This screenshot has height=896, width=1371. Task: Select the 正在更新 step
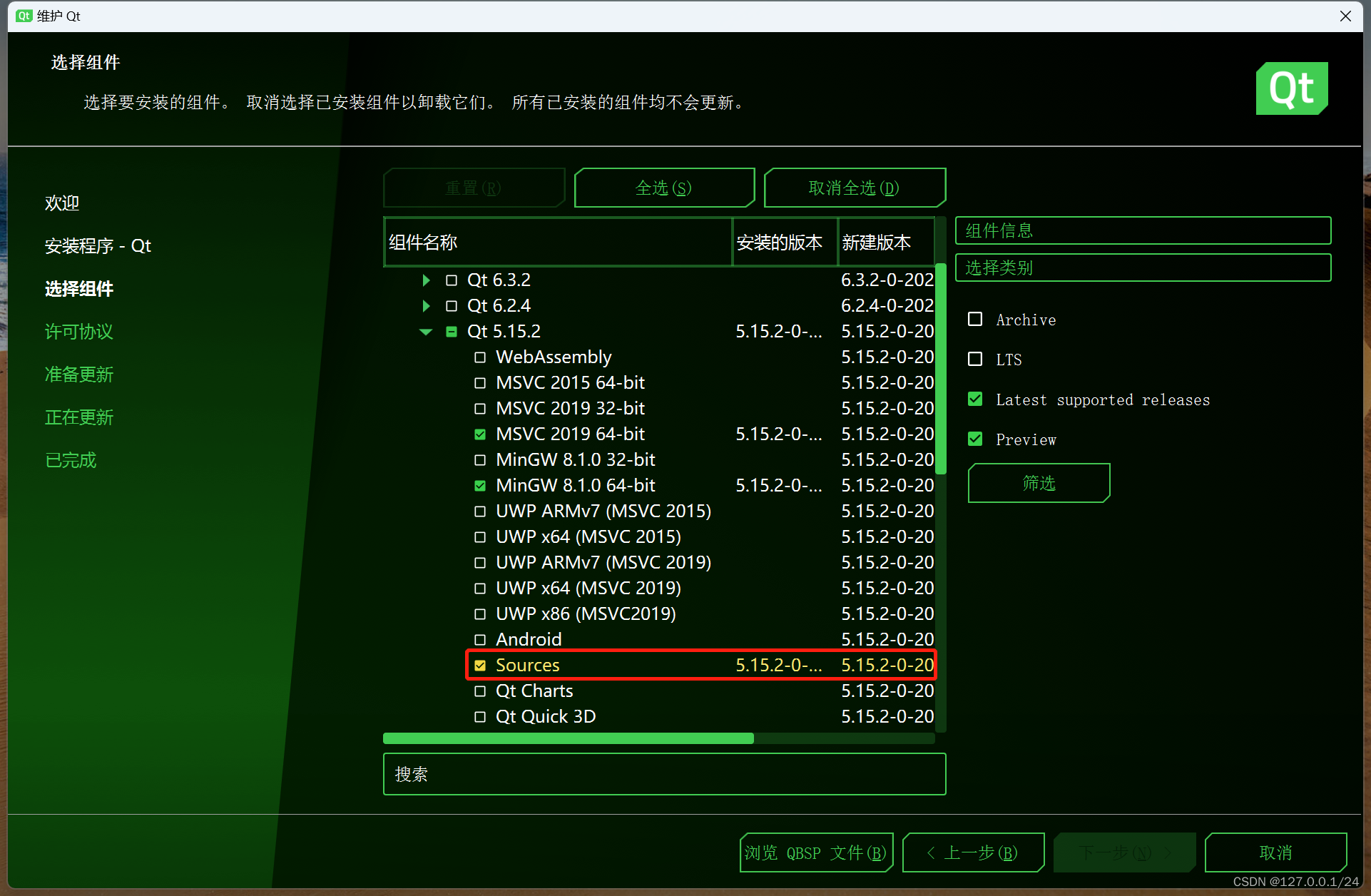(79, 417)
